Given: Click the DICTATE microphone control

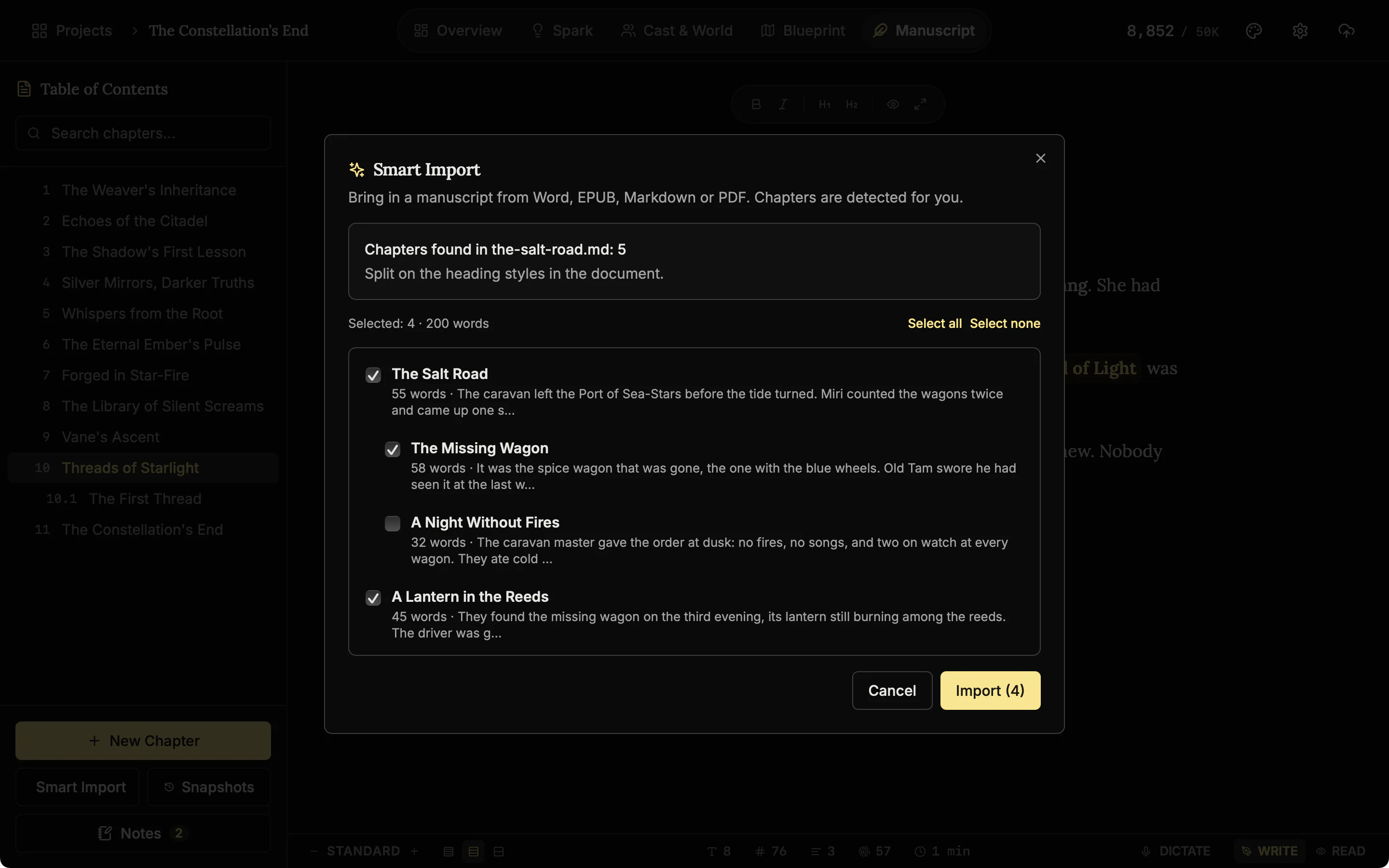Looking at the screenshot, I should click(x=1175, y=851).
